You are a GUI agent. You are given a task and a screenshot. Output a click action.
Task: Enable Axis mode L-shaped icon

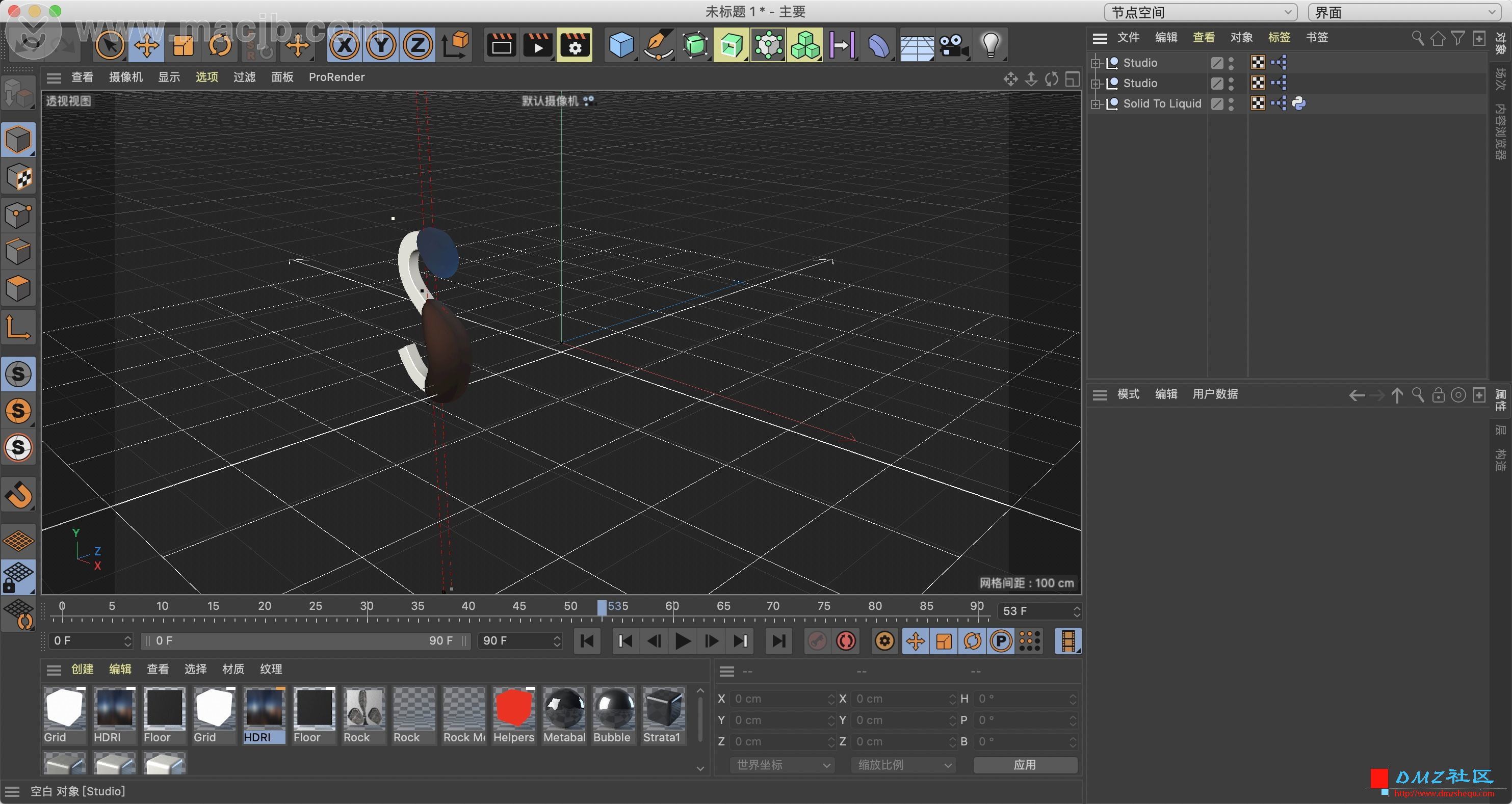[18, 327]
